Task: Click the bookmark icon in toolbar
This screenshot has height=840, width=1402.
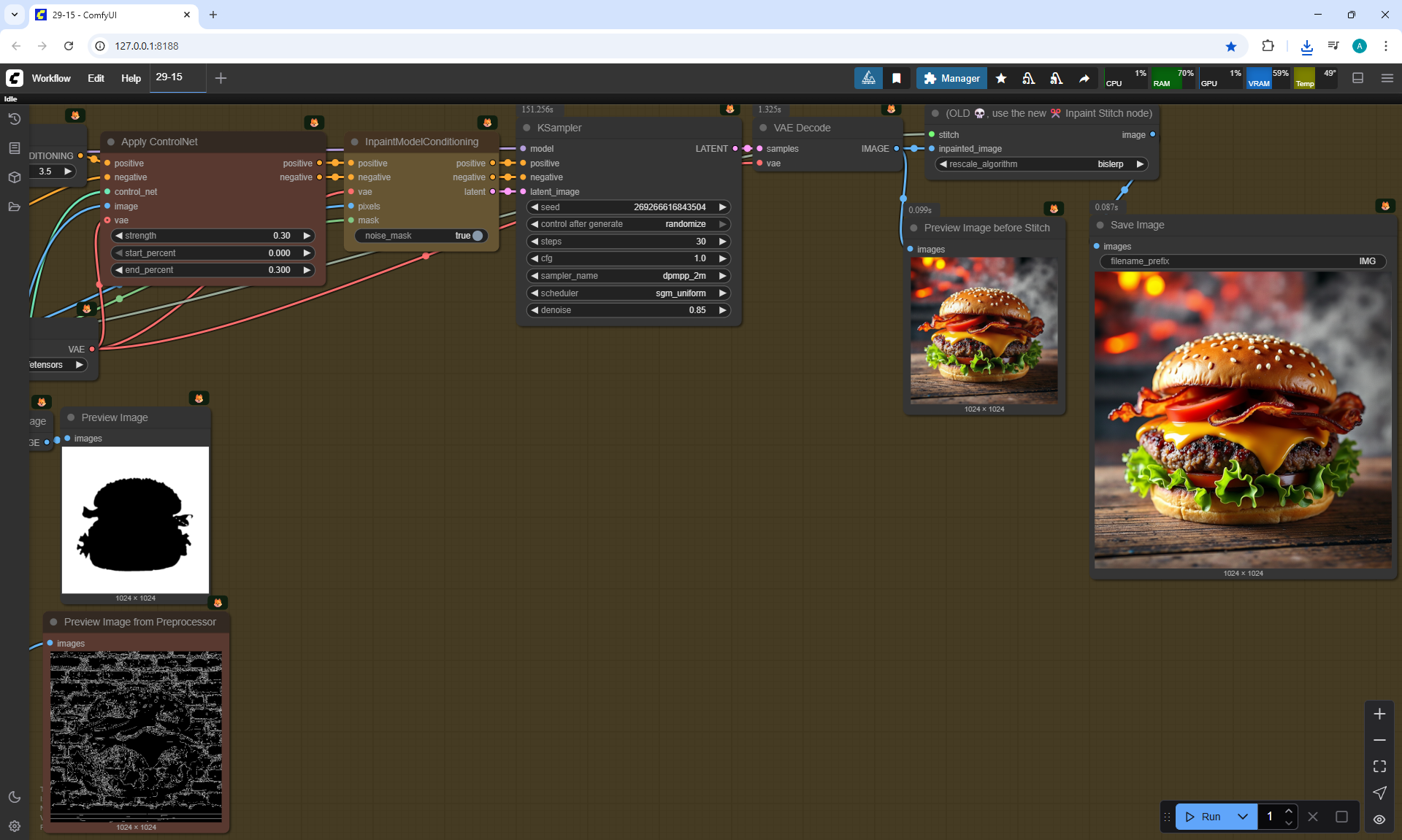Action: click(x=897, y=78)
